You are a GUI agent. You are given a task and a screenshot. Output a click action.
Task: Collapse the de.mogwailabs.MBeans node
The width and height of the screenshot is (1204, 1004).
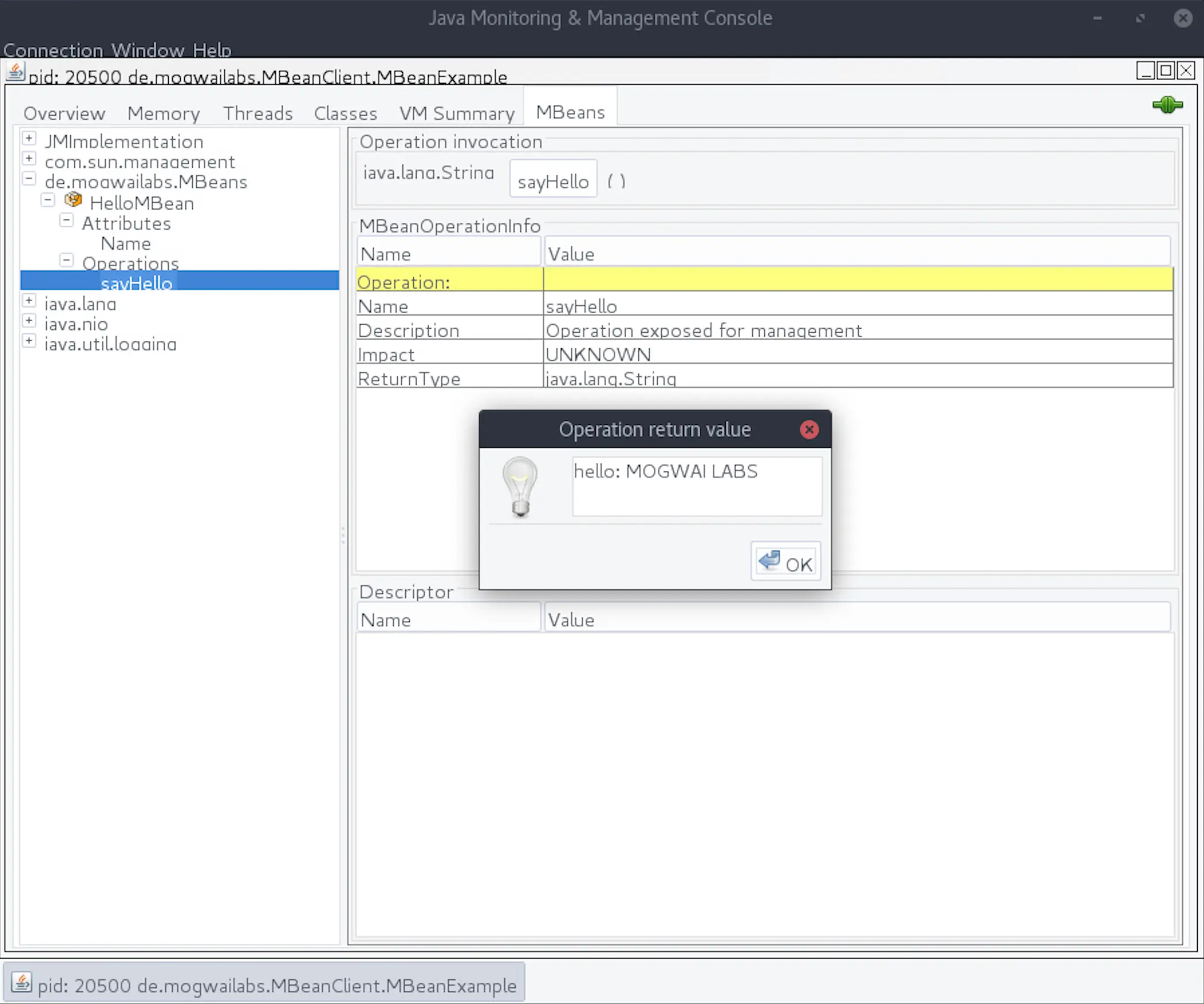pos(29,178)
